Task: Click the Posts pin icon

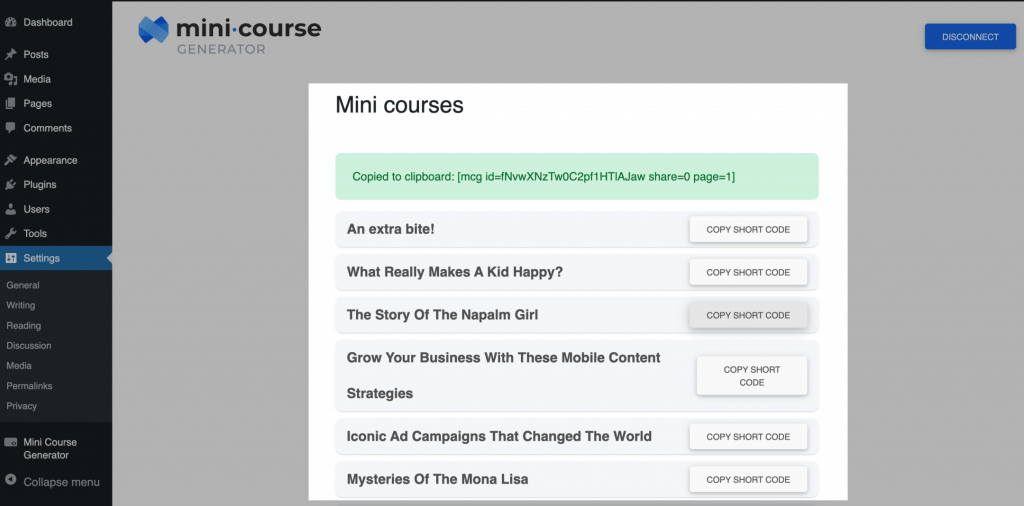Action: 11,54
